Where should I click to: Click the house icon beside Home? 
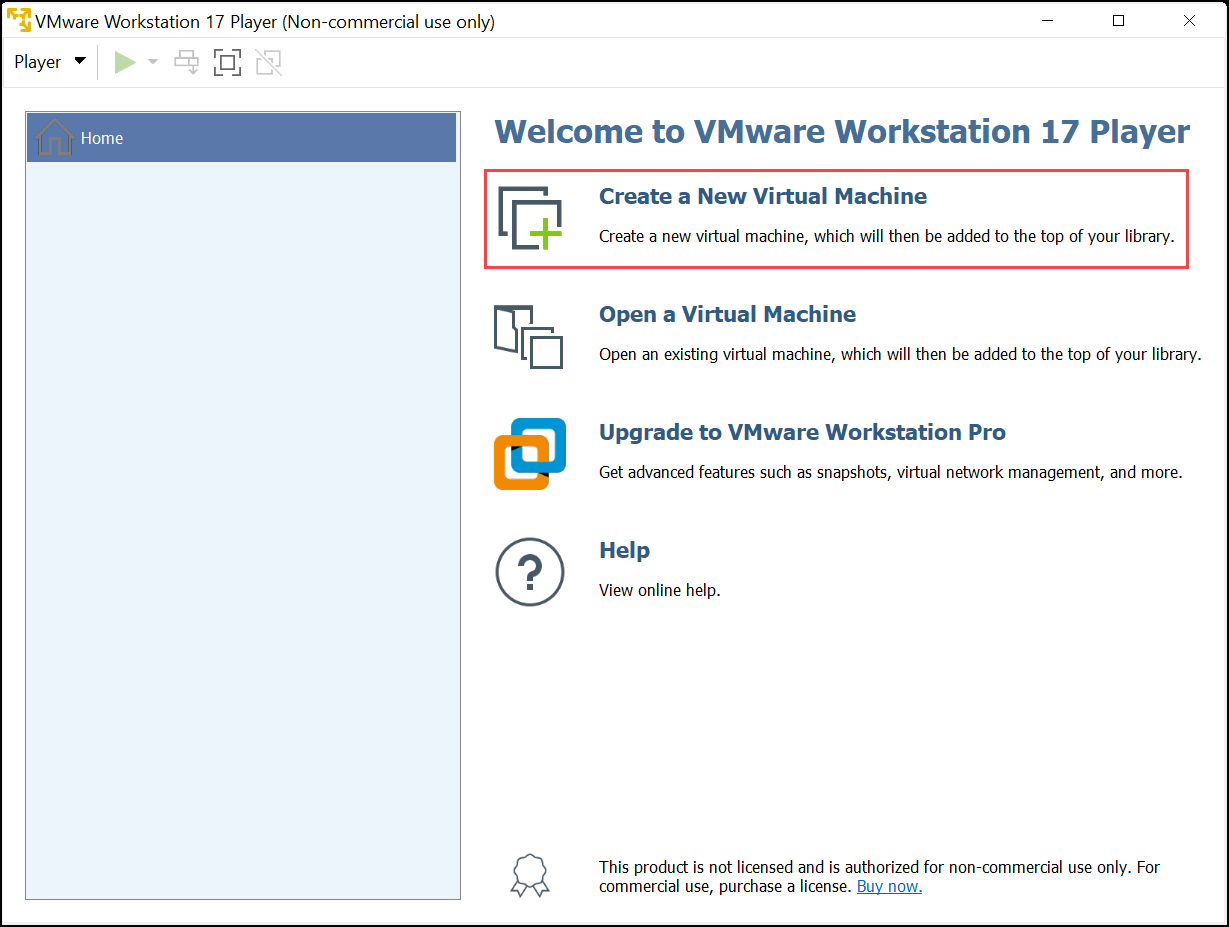54,137
